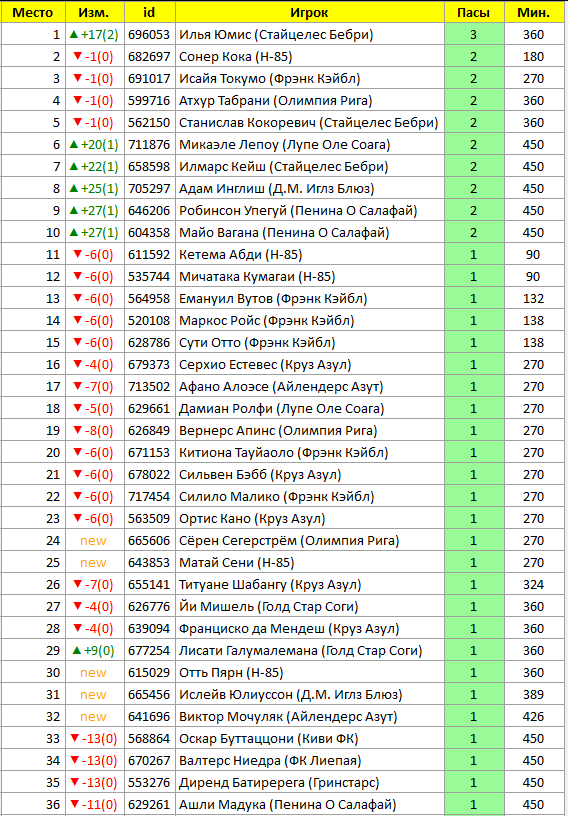Click the Мин. column header
The height and width of the screenshot is (816, 568).
coord(534,12)
